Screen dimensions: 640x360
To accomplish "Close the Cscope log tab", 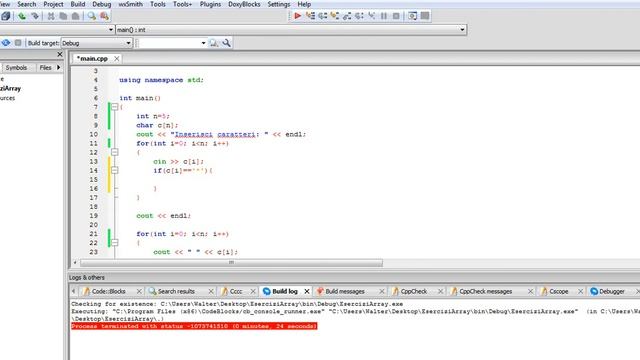I will [580, 291].
